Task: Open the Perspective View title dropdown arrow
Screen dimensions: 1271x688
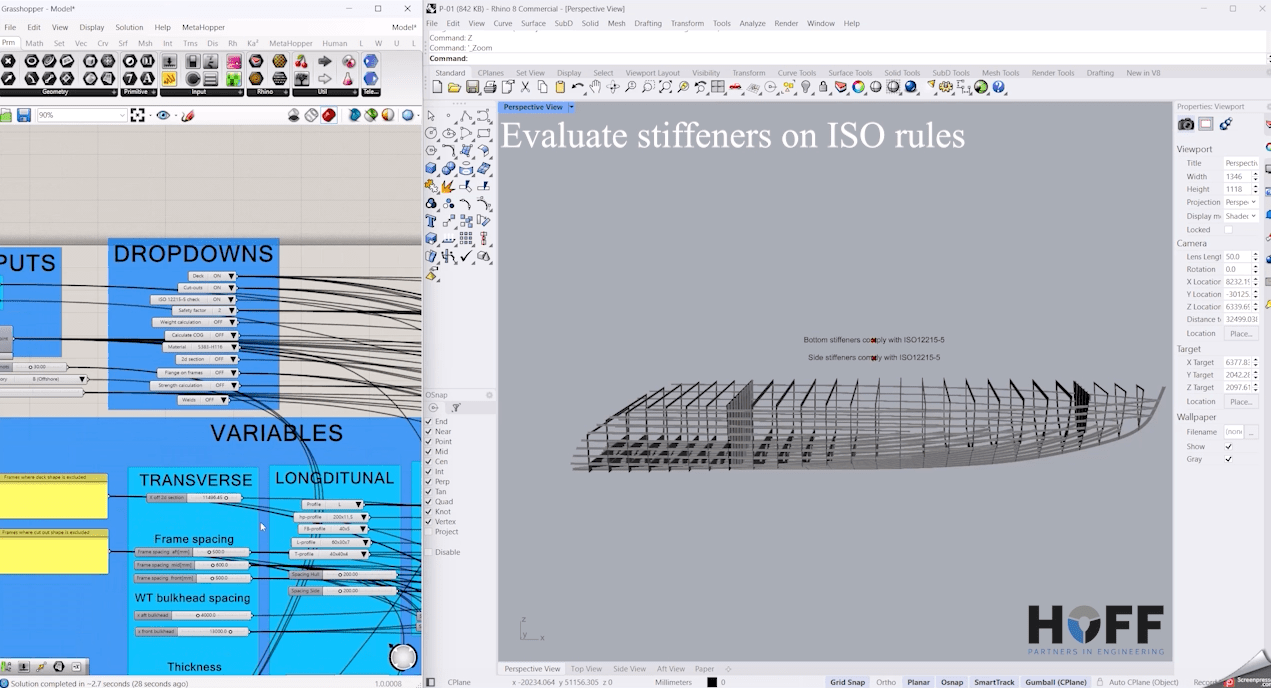Action: click(x=571, y=107)
